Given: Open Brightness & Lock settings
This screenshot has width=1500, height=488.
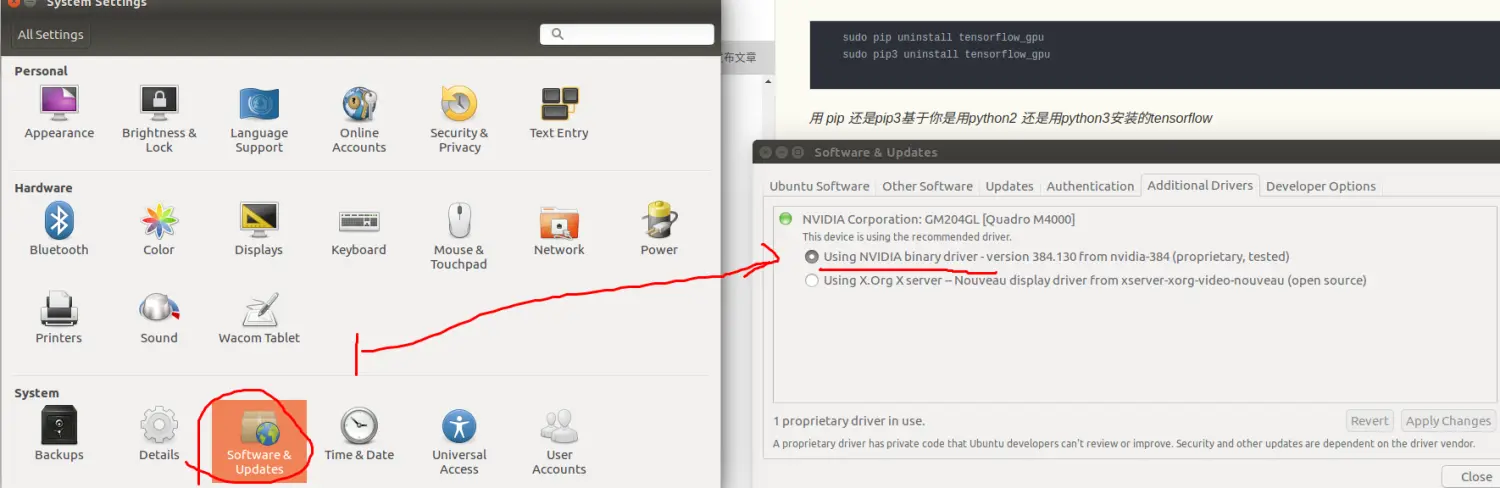Looking at the screenshot, I should click(x=159, y=119).
